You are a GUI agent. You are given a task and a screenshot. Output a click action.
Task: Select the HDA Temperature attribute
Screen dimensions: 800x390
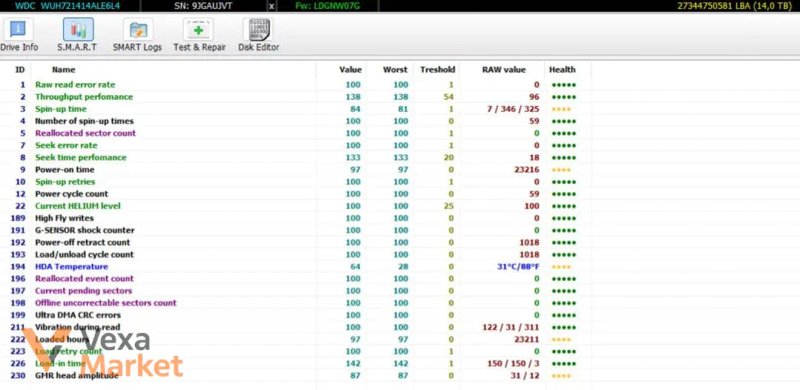(71, 267)
